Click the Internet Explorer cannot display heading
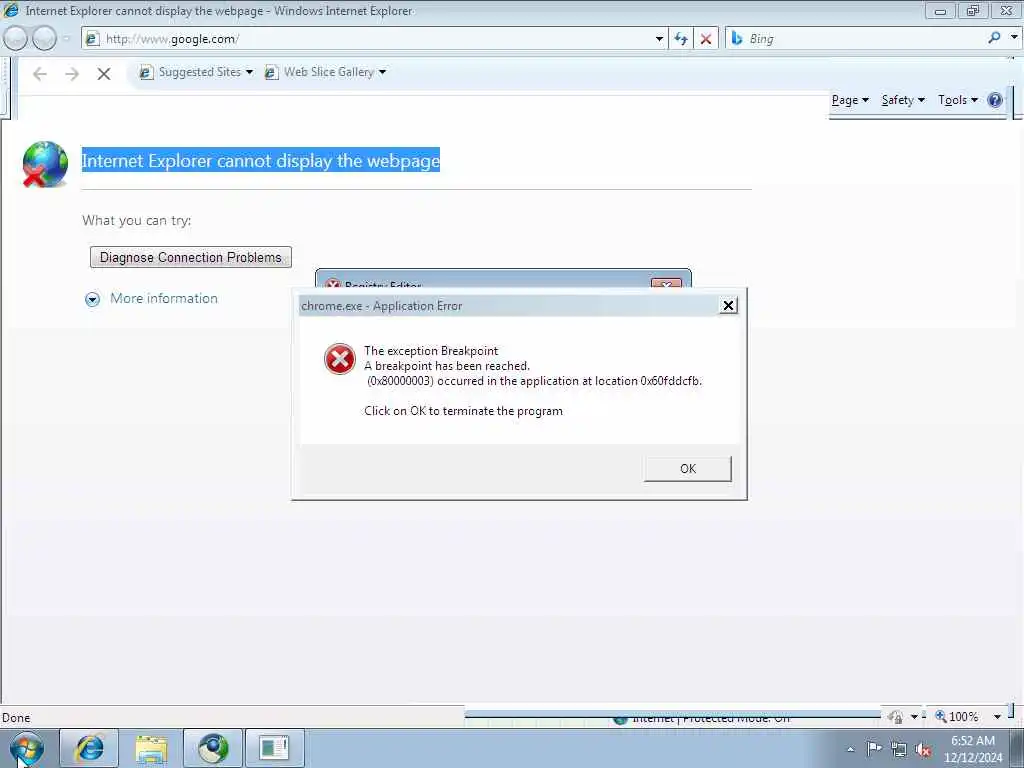The height and width of the screenshot is (768, 1024). coord(261,161)
